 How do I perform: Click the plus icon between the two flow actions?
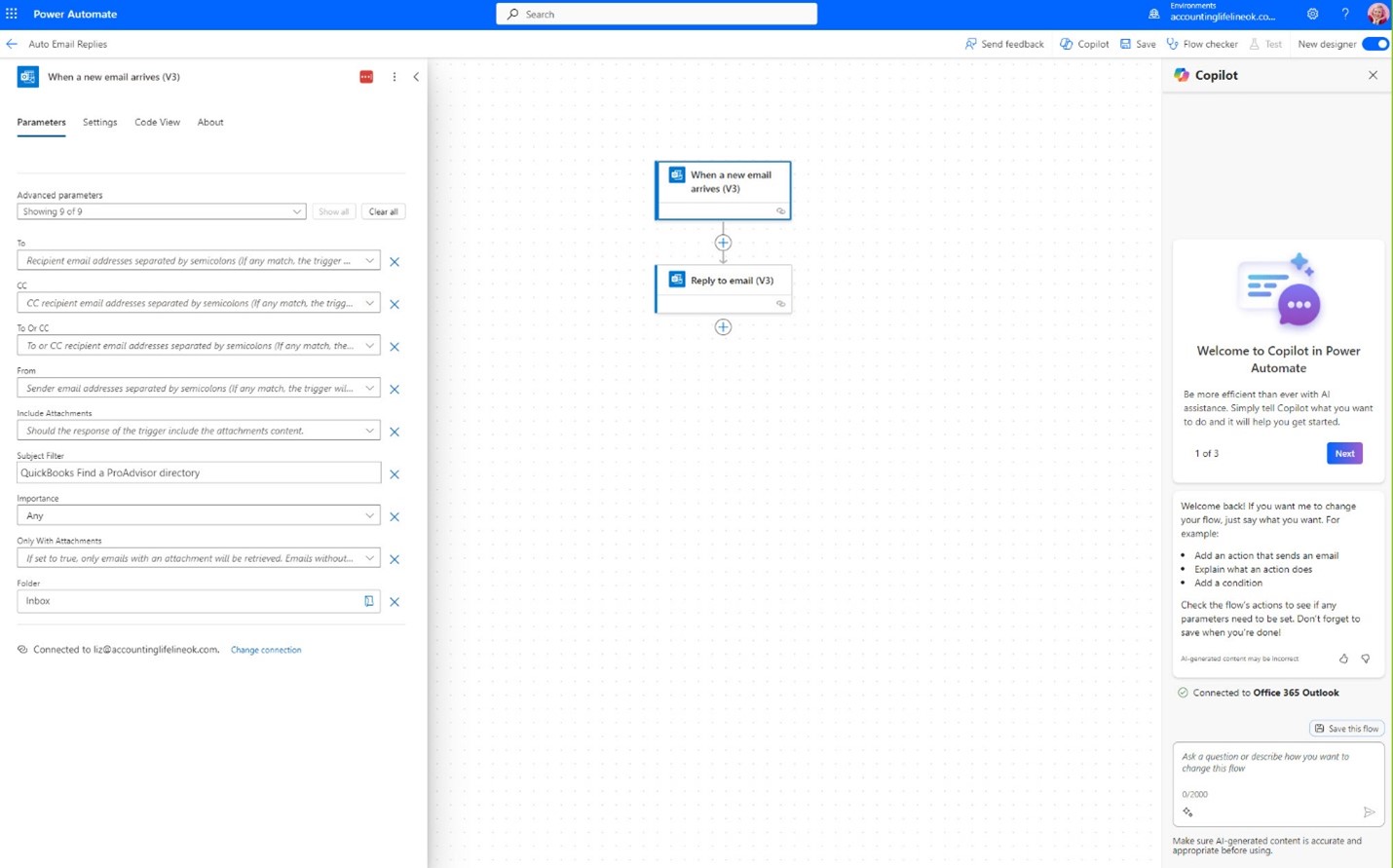click(723, 243)
